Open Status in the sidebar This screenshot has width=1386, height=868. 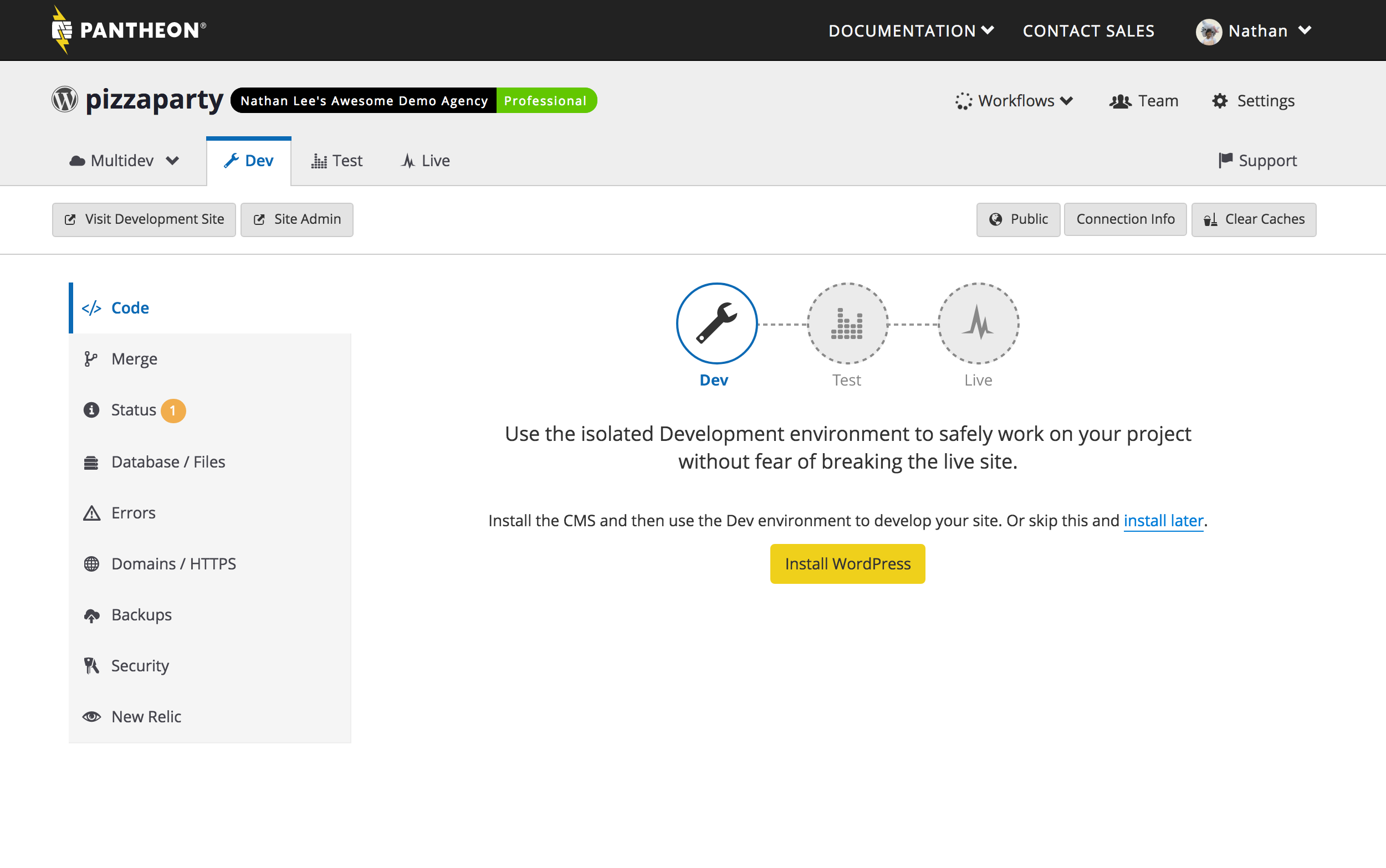click(x=210, y=410)
